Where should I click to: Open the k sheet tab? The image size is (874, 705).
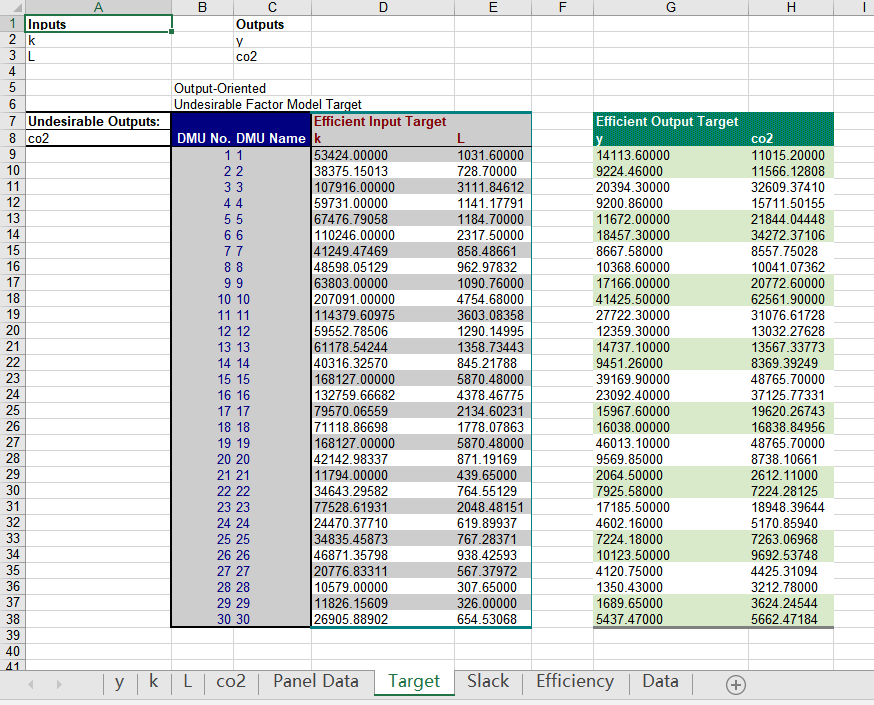(x=153, y=682)
